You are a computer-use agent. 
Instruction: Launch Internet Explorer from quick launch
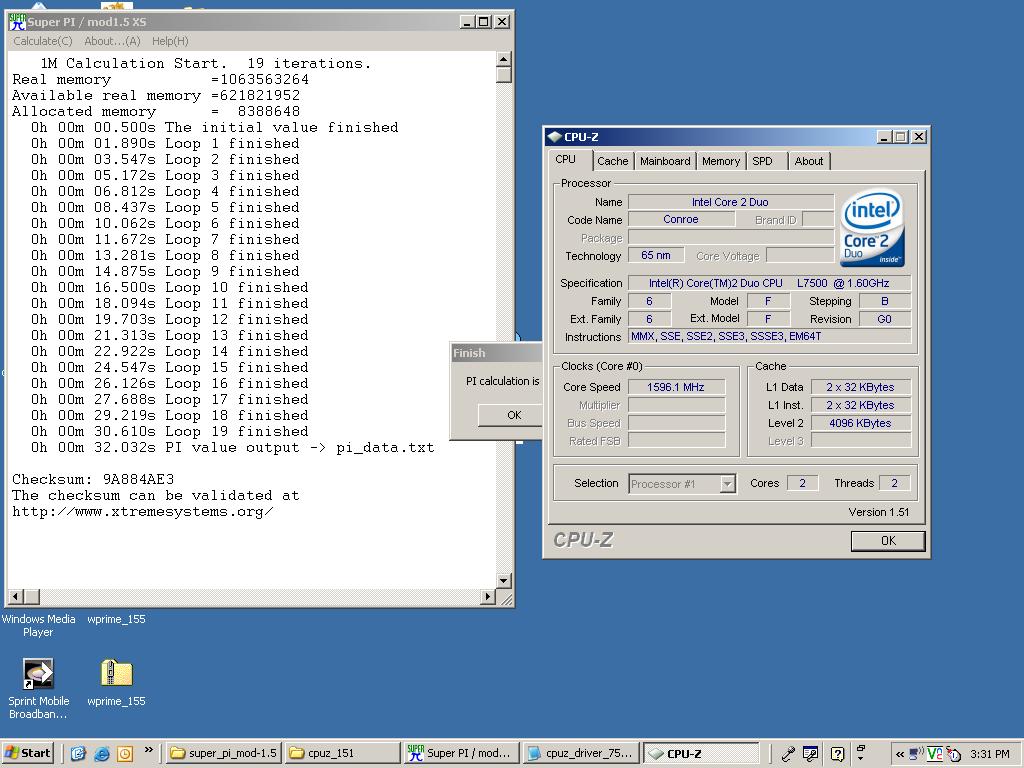coord(102,754)
